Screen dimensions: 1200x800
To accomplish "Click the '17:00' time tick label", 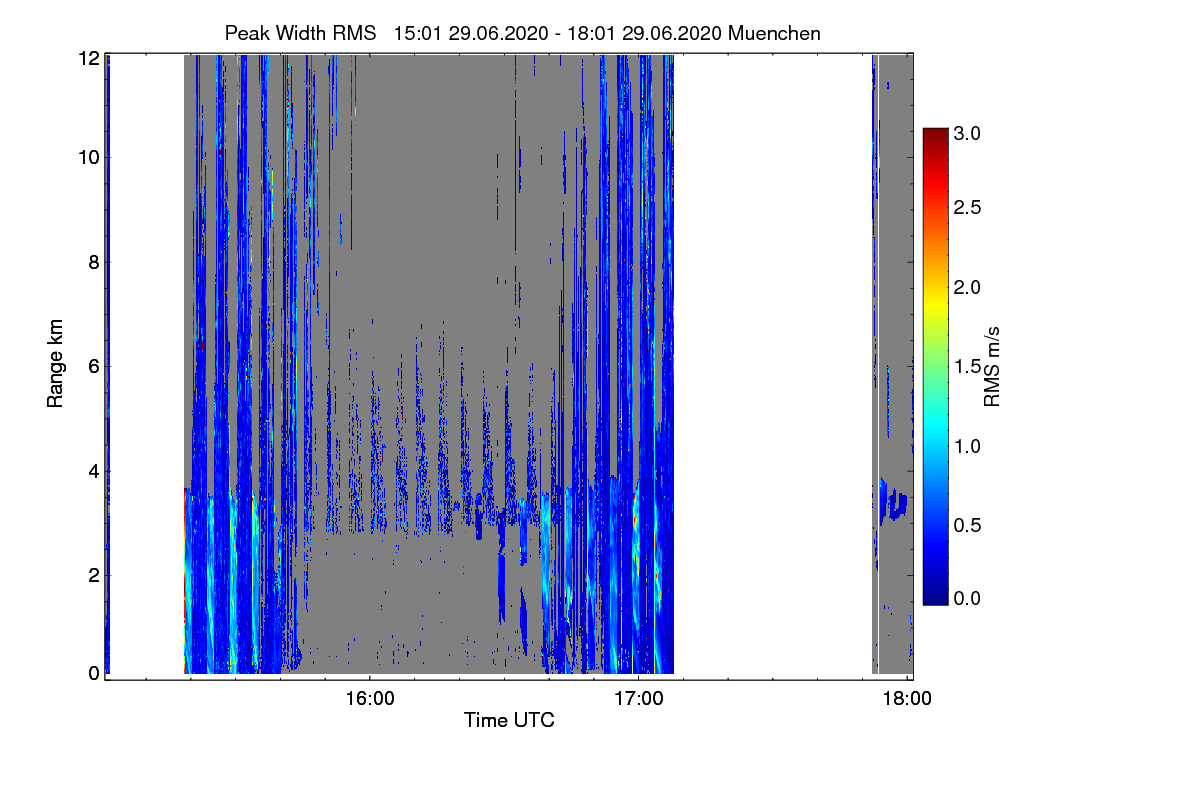I will tap(638, 697).
